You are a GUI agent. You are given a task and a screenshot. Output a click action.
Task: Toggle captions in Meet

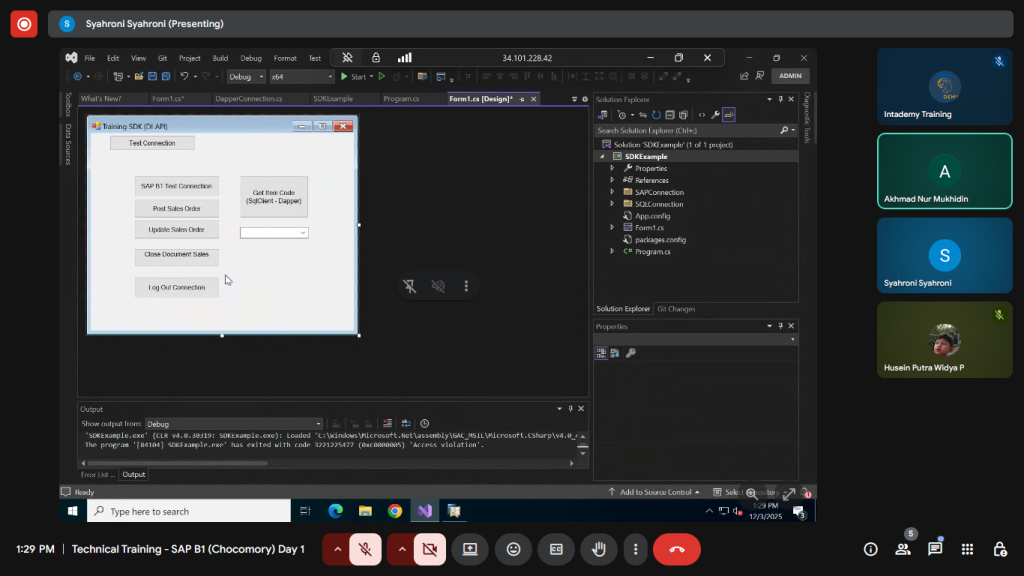(556, 549)
